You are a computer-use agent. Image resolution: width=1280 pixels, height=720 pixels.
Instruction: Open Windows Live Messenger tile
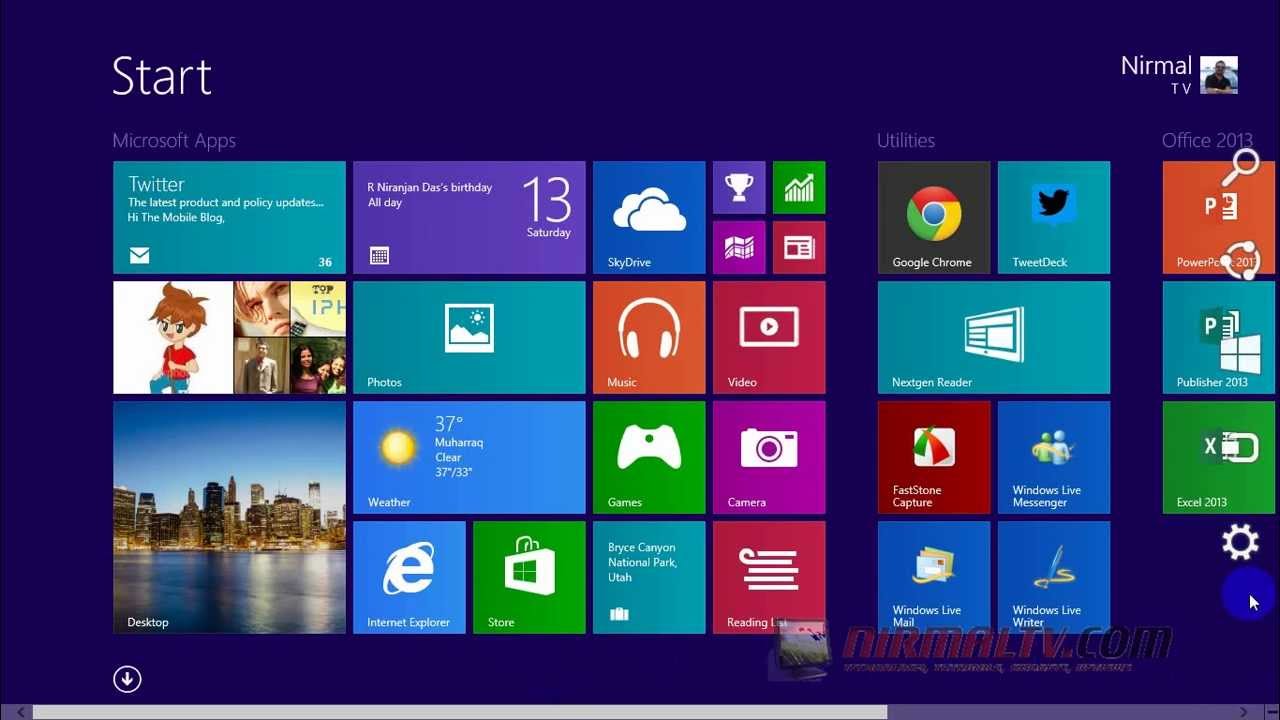[1054, 457]
